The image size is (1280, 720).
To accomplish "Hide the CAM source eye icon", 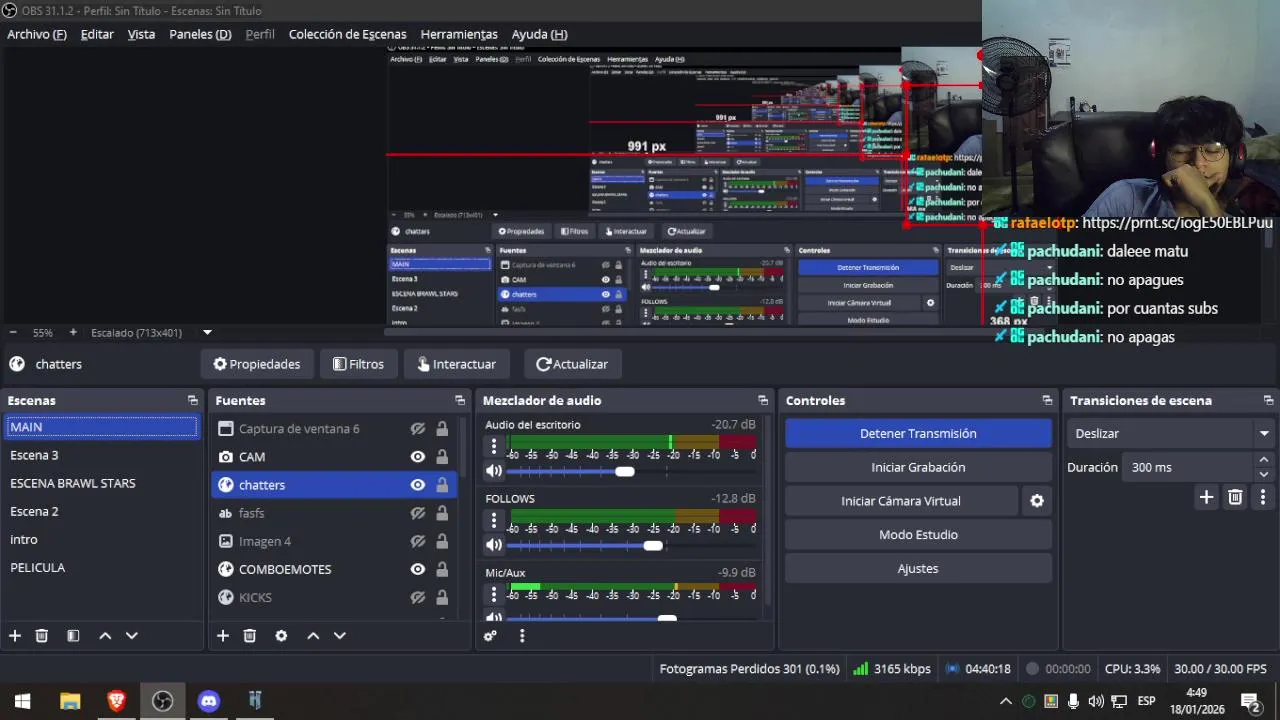I will click(x=418, y=457).
